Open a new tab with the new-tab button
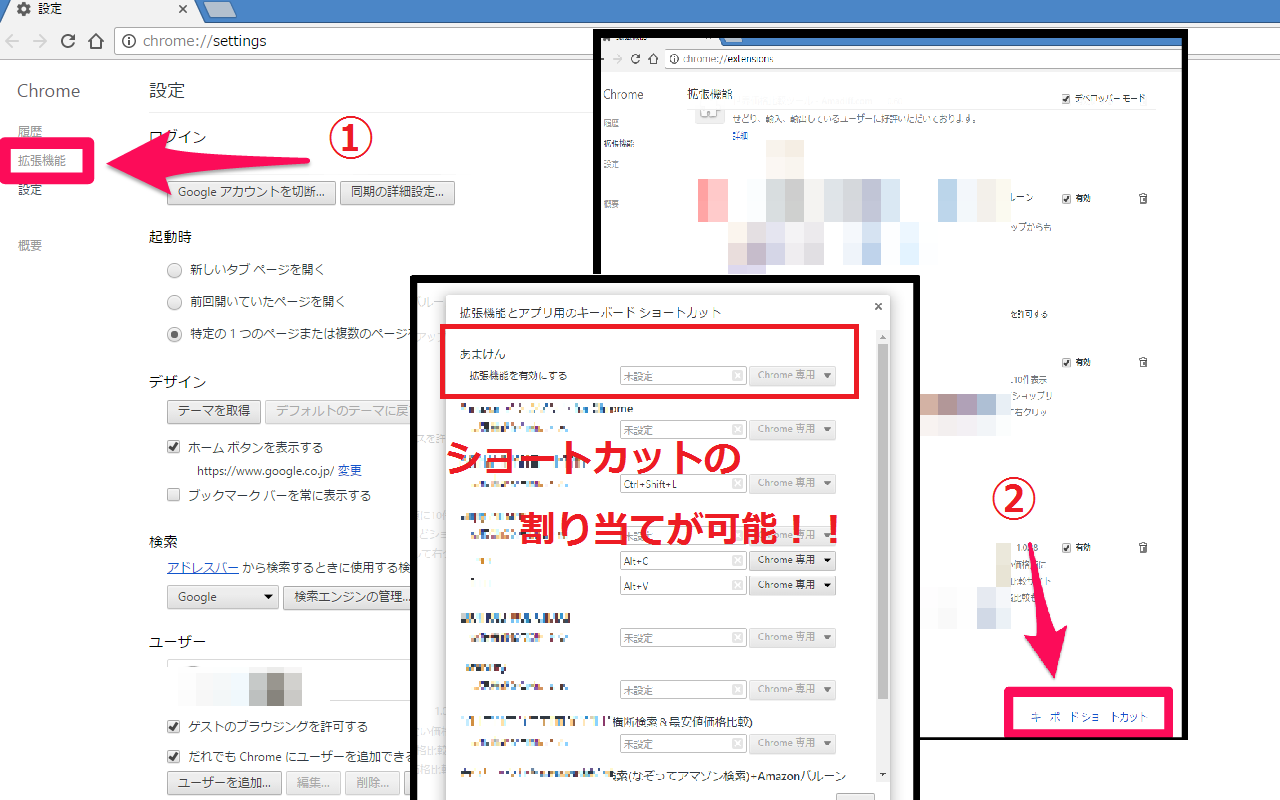This screenshot has height=800, width=1280. pos(219,10)
